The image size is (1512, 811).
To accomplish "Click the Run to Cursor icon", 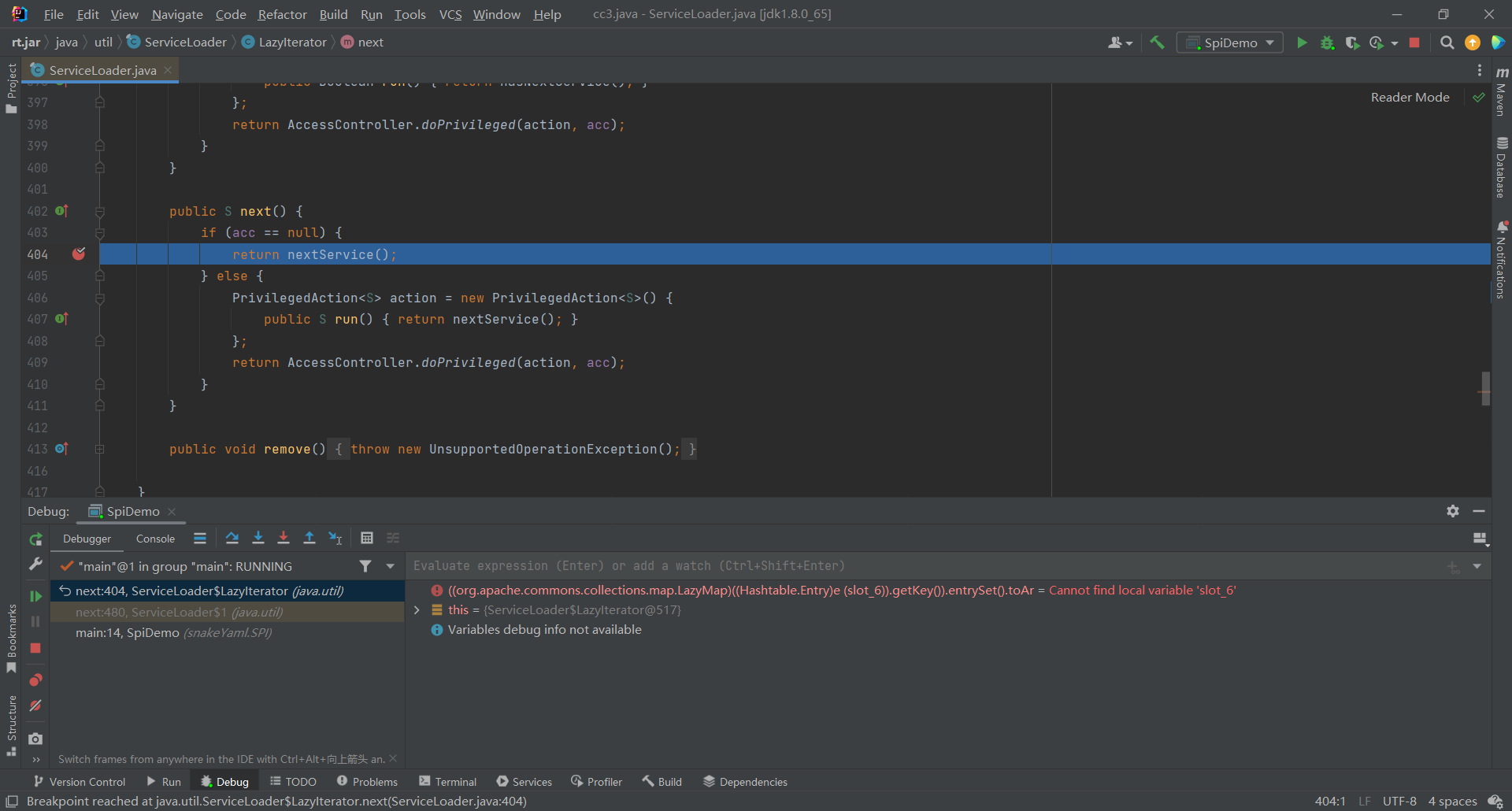I will (335, 538).
